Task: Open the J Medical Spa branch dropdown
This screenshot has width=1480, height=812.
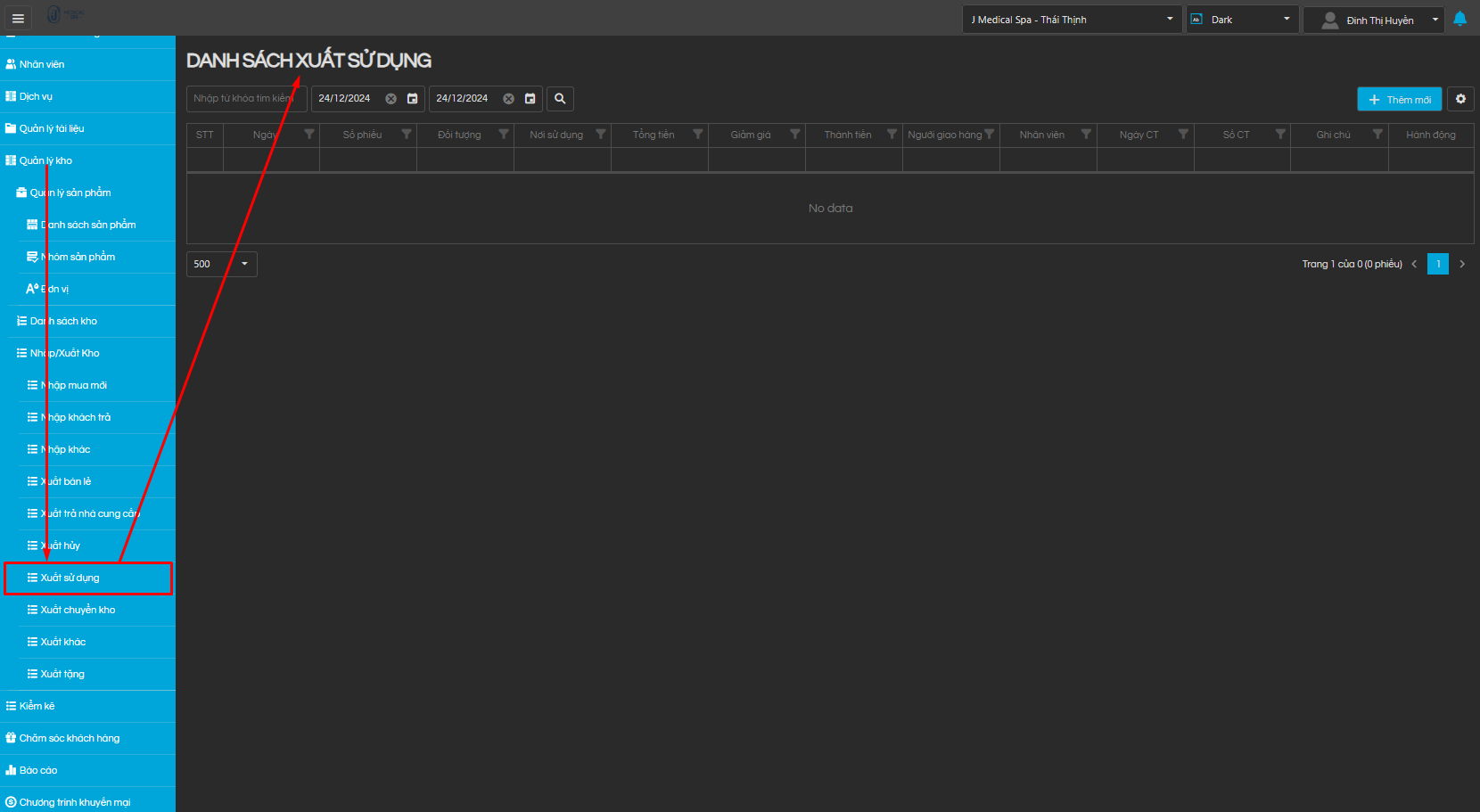Action: pos(1072,20)
